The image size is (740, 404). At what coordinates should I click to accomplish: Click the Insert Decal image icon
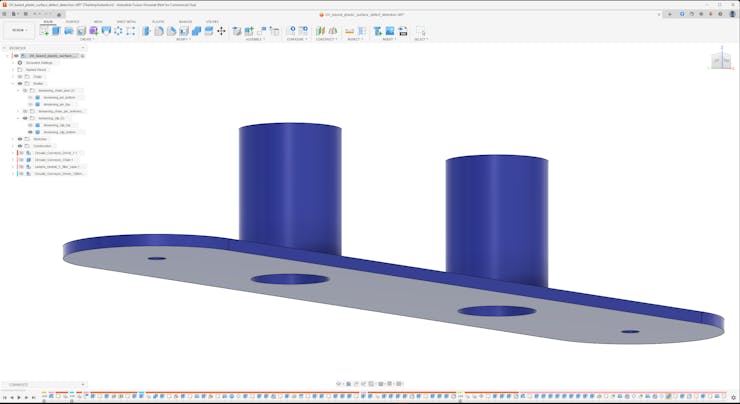pyautogui.click(x=390, y=31)
